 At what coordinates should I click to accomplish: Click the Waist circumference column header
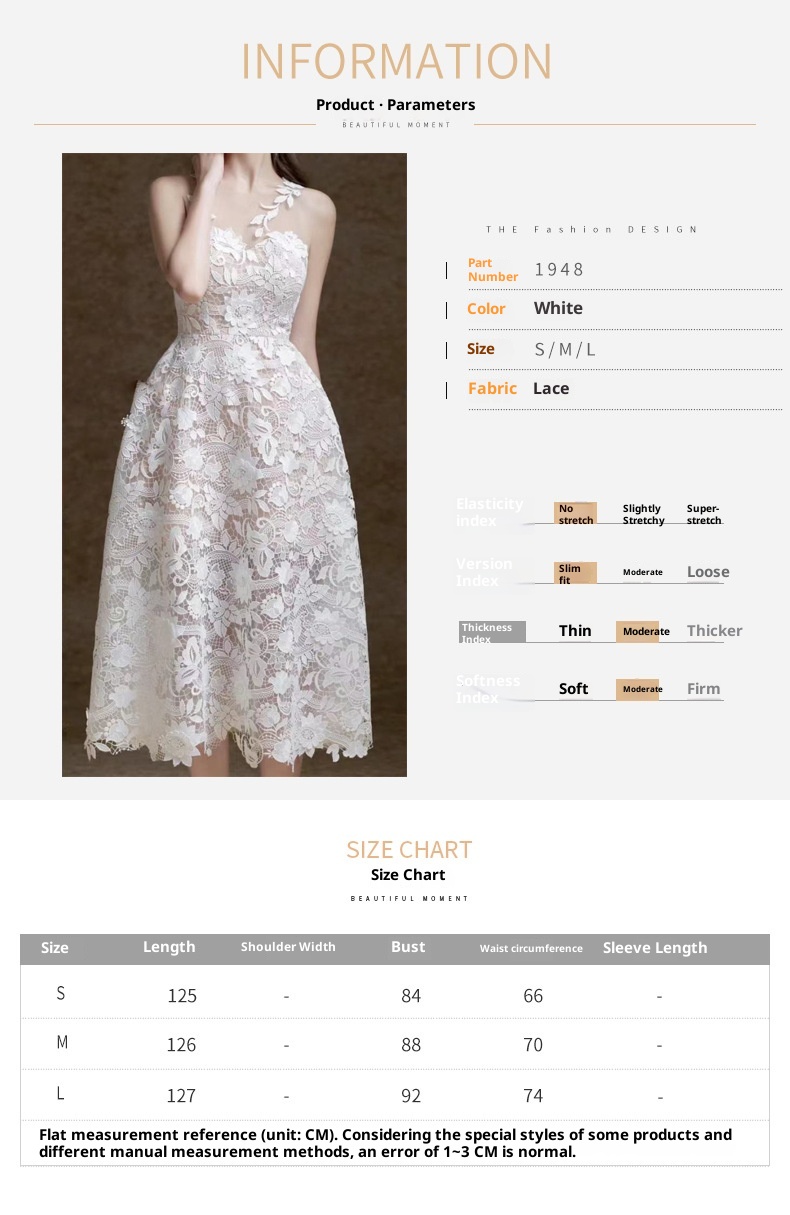click(x=531, y=948)
